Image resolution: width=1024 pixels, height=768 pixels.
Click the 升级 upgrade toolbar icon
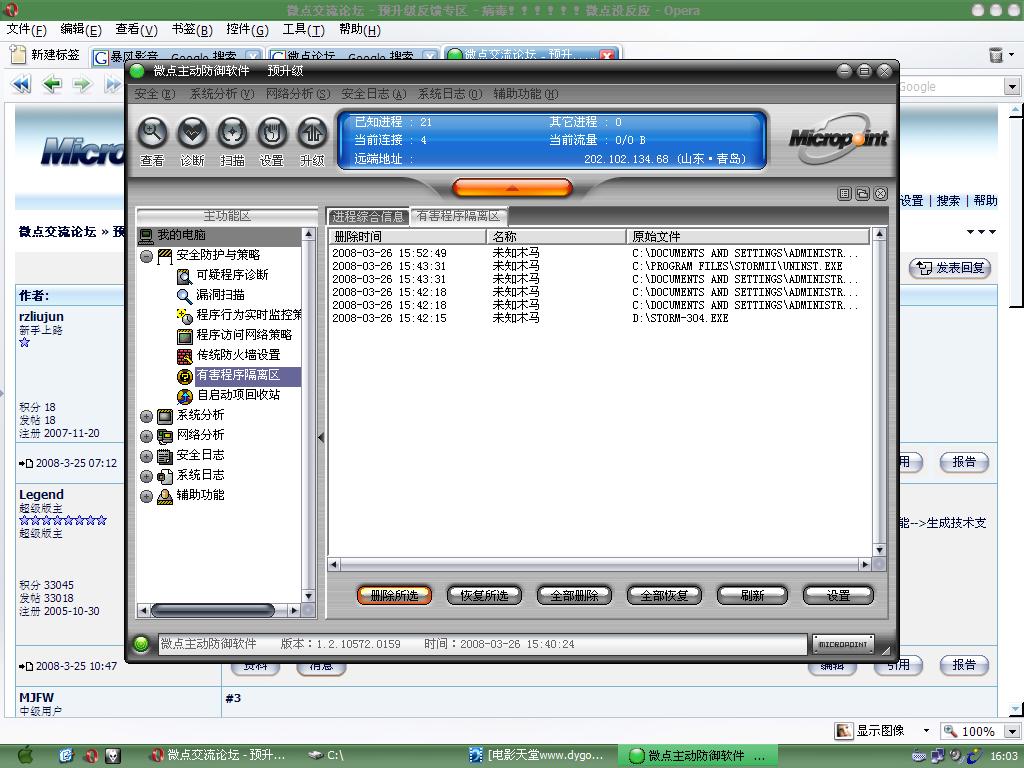[312, 133]
